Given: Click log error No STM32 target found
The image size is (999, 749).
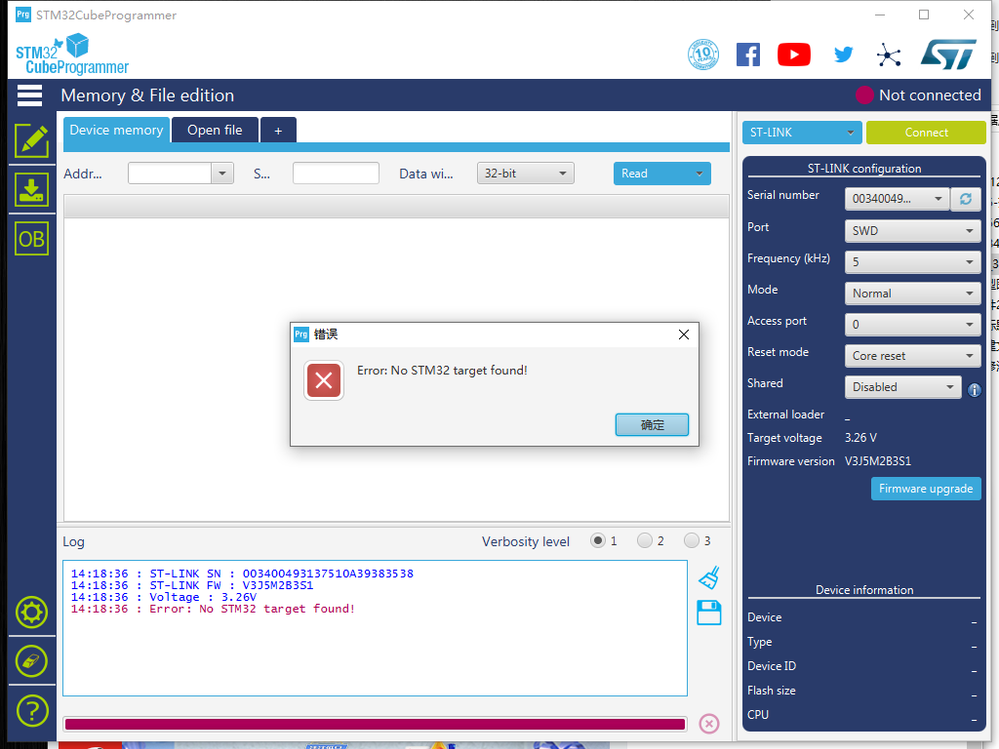Looking at the screenshot, I should point(213,609).
